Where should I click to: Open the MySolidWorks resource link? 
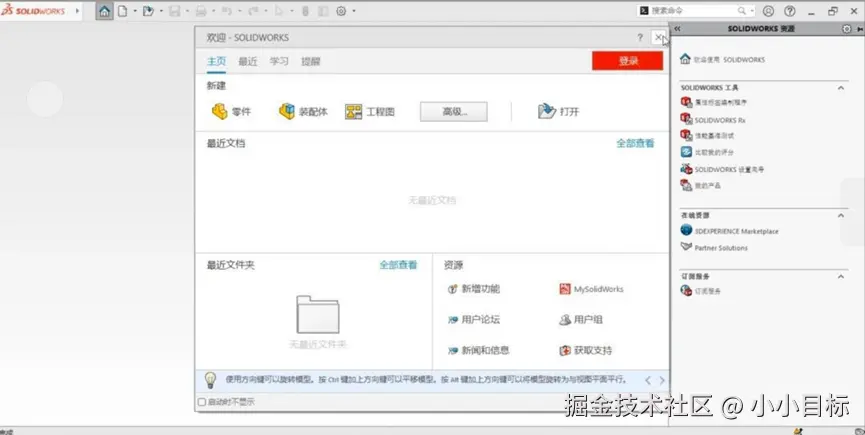pyautogui.click(x=591, y=289)
